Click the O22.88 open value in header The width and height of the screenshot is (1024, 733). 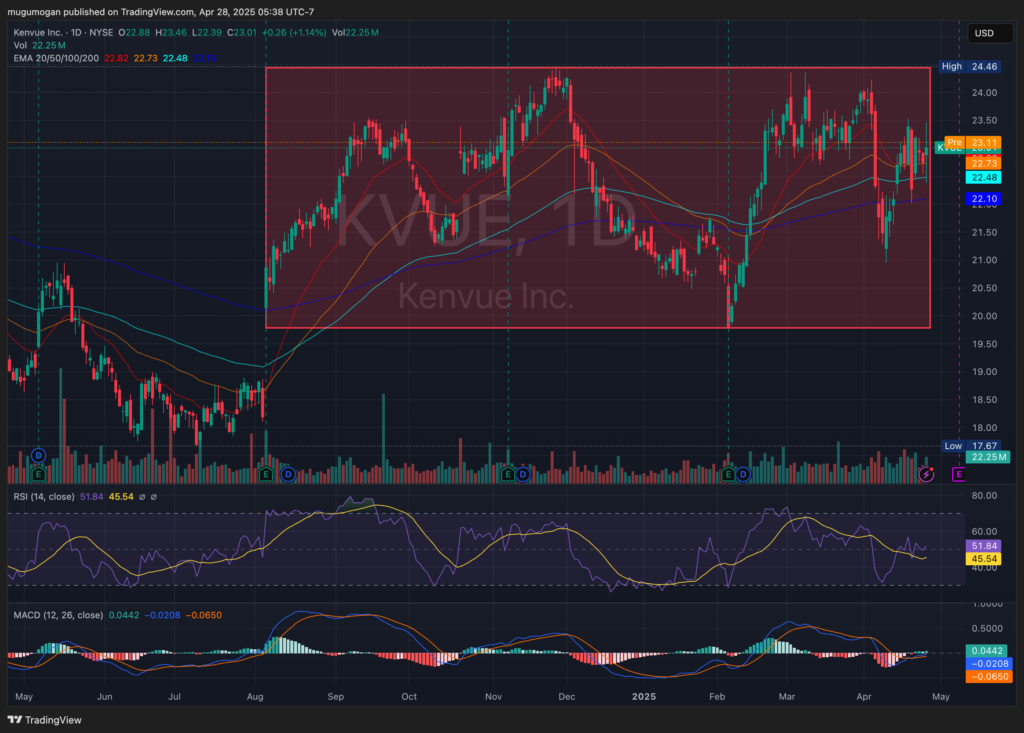click(x=134, y=32)
